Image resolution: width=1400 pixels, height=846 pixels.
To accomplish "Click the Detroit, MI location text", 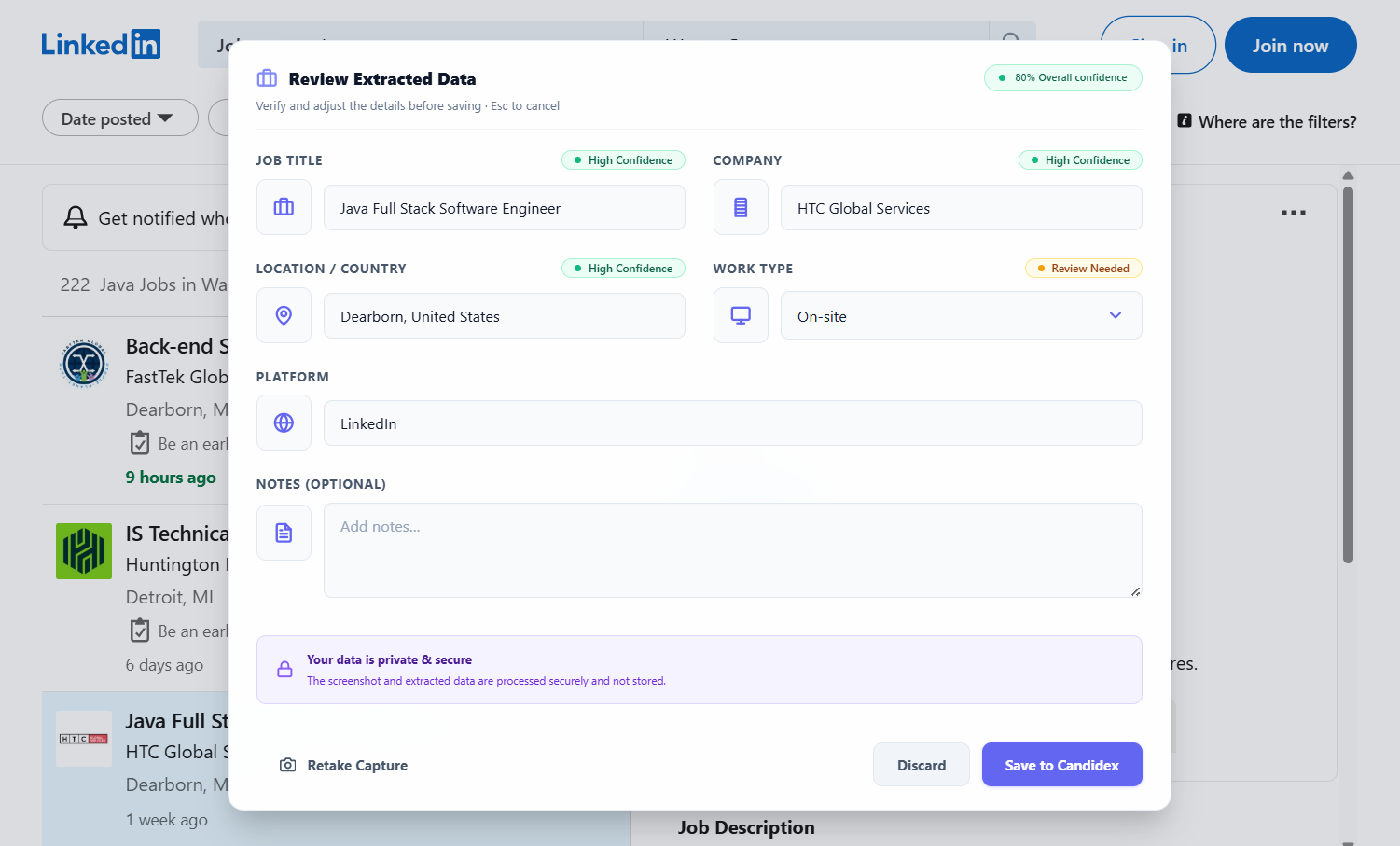I will point(170,597).
